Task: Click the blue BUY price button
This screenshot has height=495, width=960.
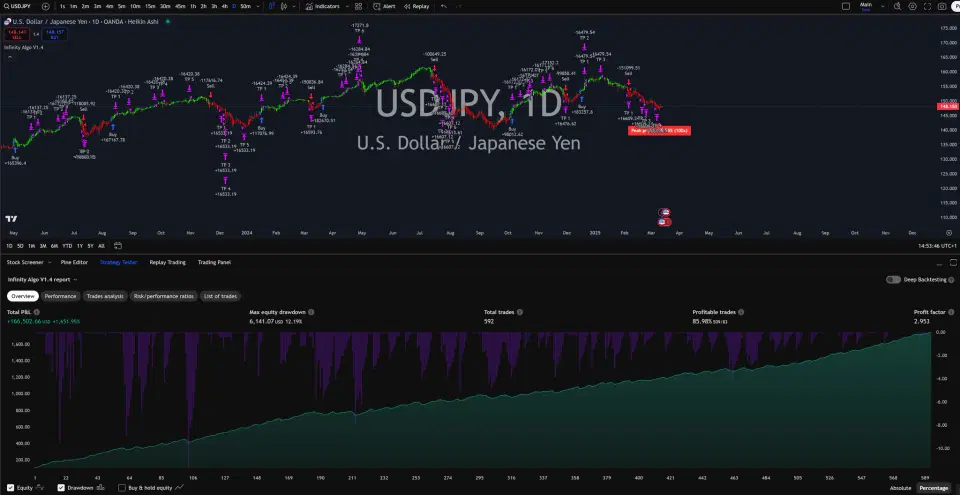Action: point(54,34)
